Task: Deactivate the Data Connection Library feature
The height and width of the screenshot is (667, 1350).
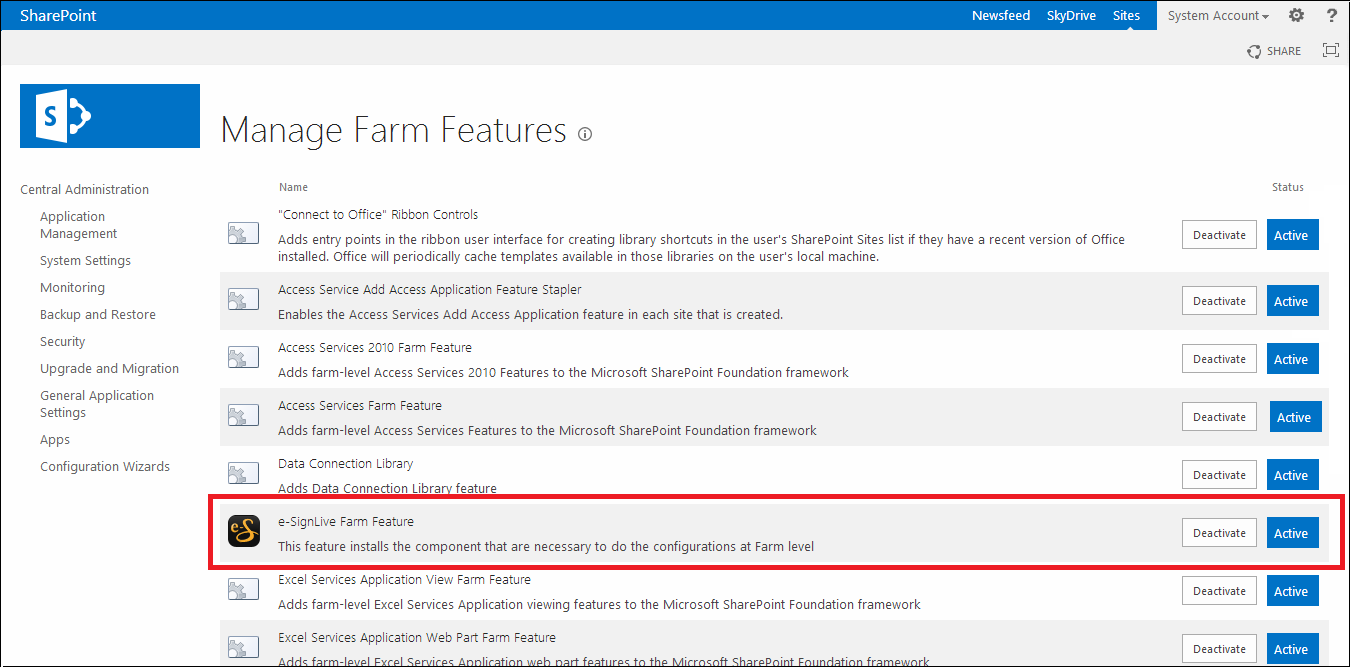Action: coord(1219,475)
